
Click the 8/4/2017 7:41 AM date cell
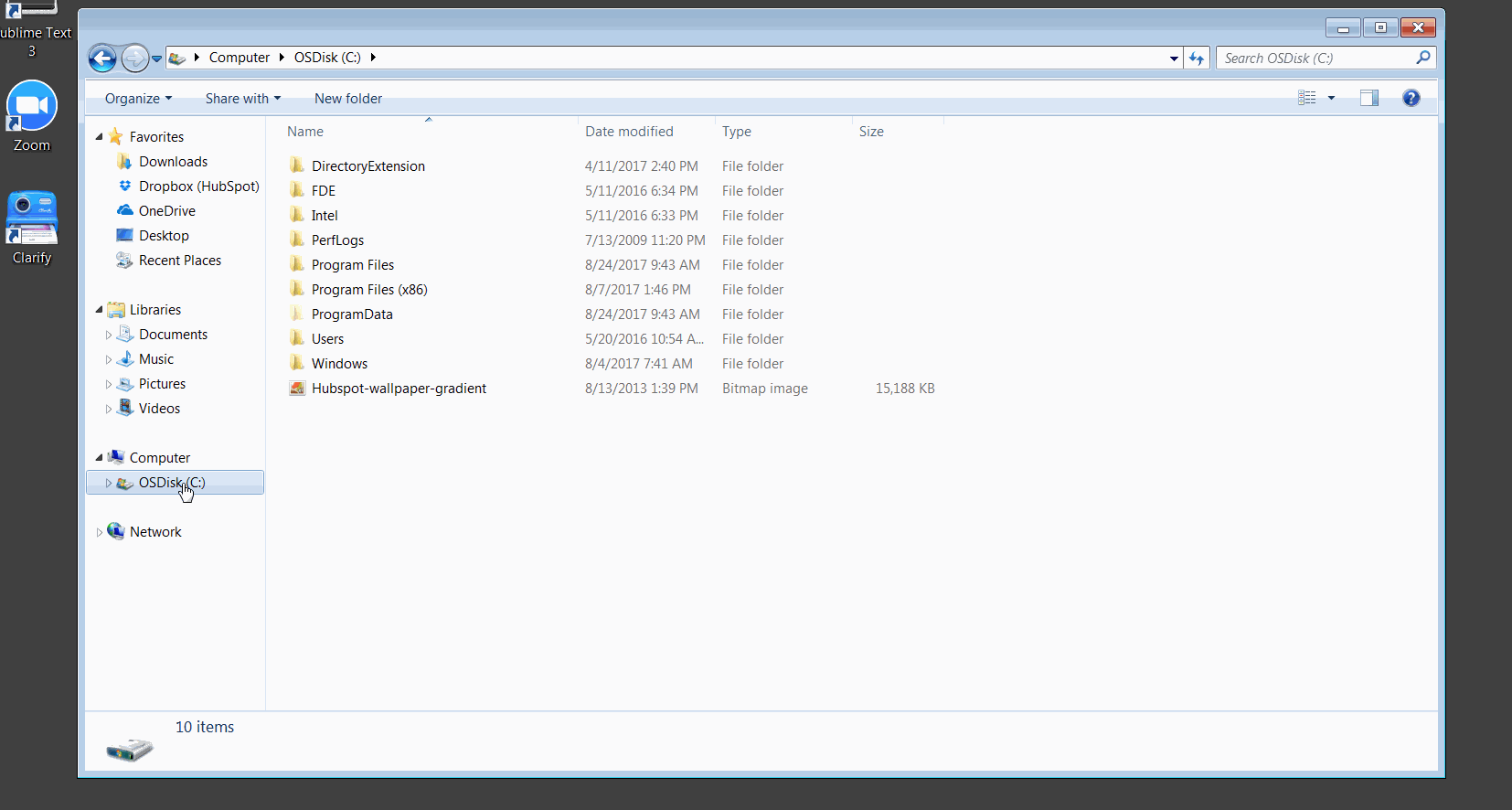(x=639, y=364)
